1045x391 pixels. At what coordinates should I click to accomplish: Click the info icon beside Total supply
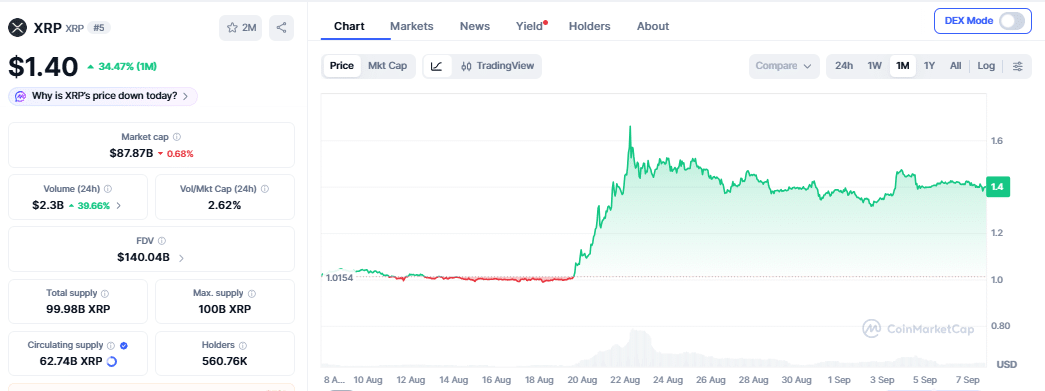coord(105,293)
